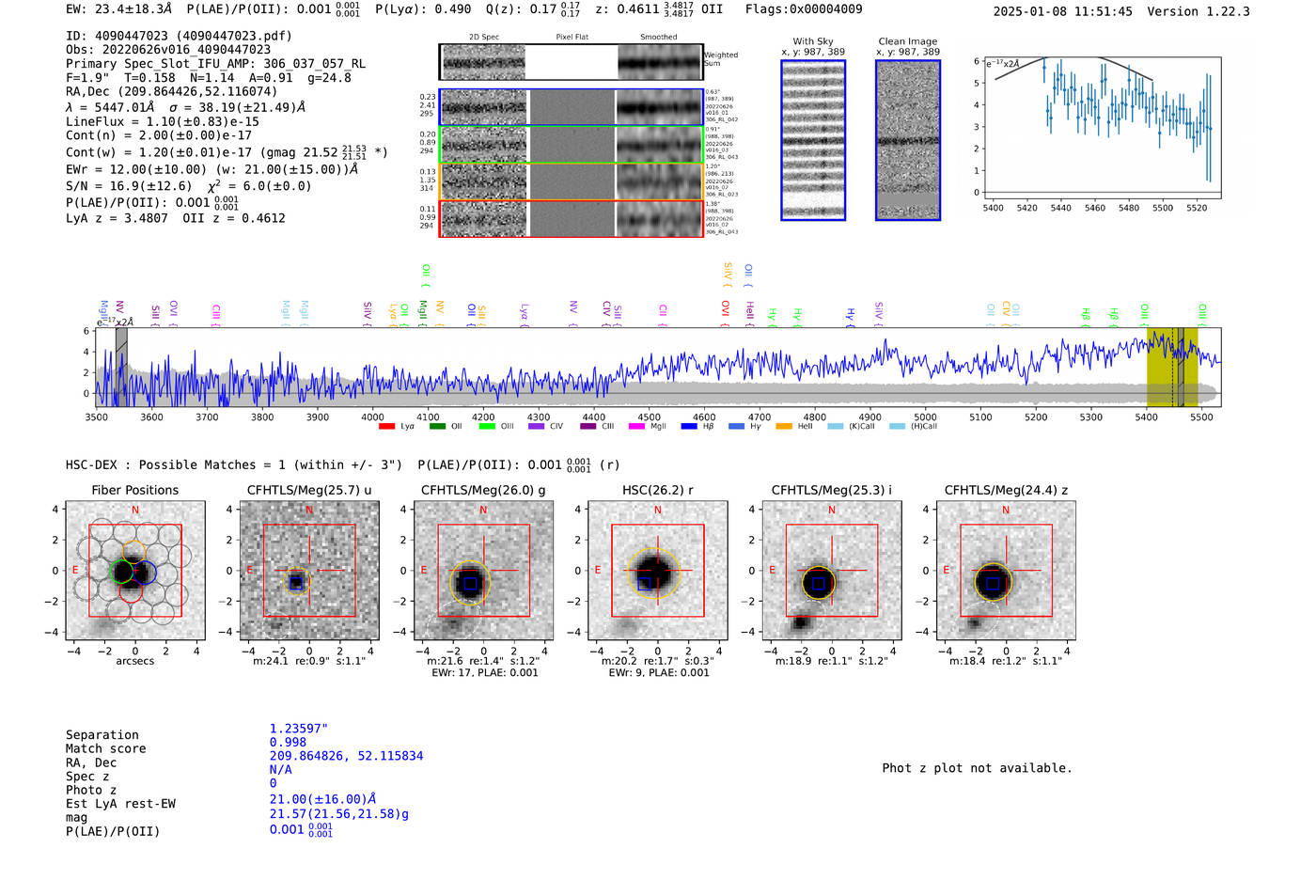Click the red-bordered smoothed fiber row
1316x896 pixels.
click(660, 219)
